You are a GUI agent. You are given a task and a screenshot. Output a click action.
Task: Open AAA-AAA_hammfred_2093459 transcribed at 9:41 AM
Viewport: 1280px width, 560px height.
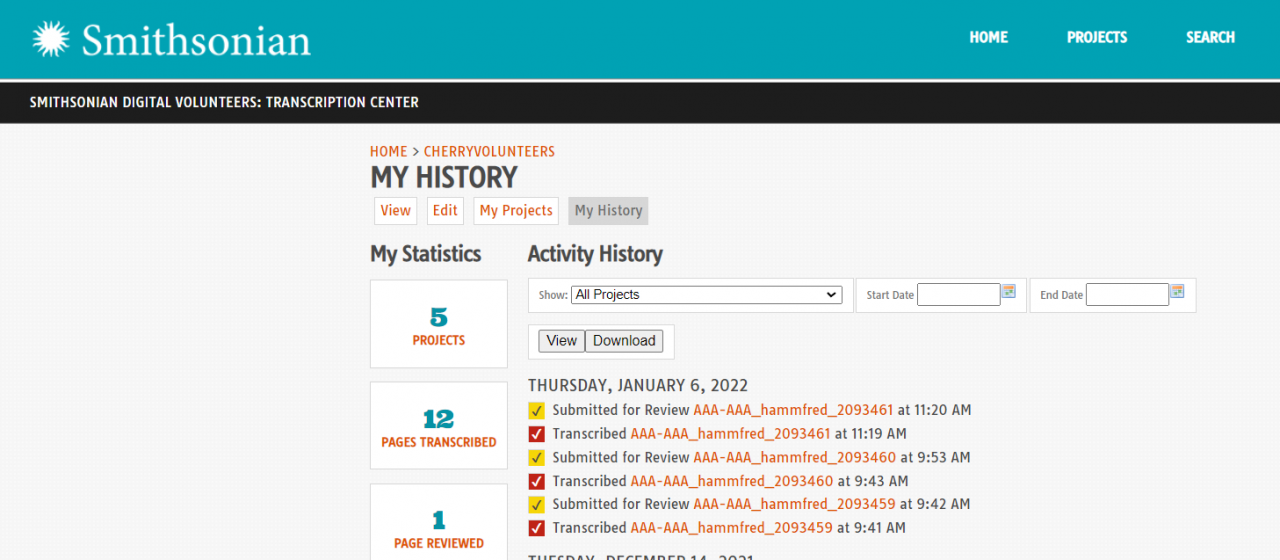[732, 528]
